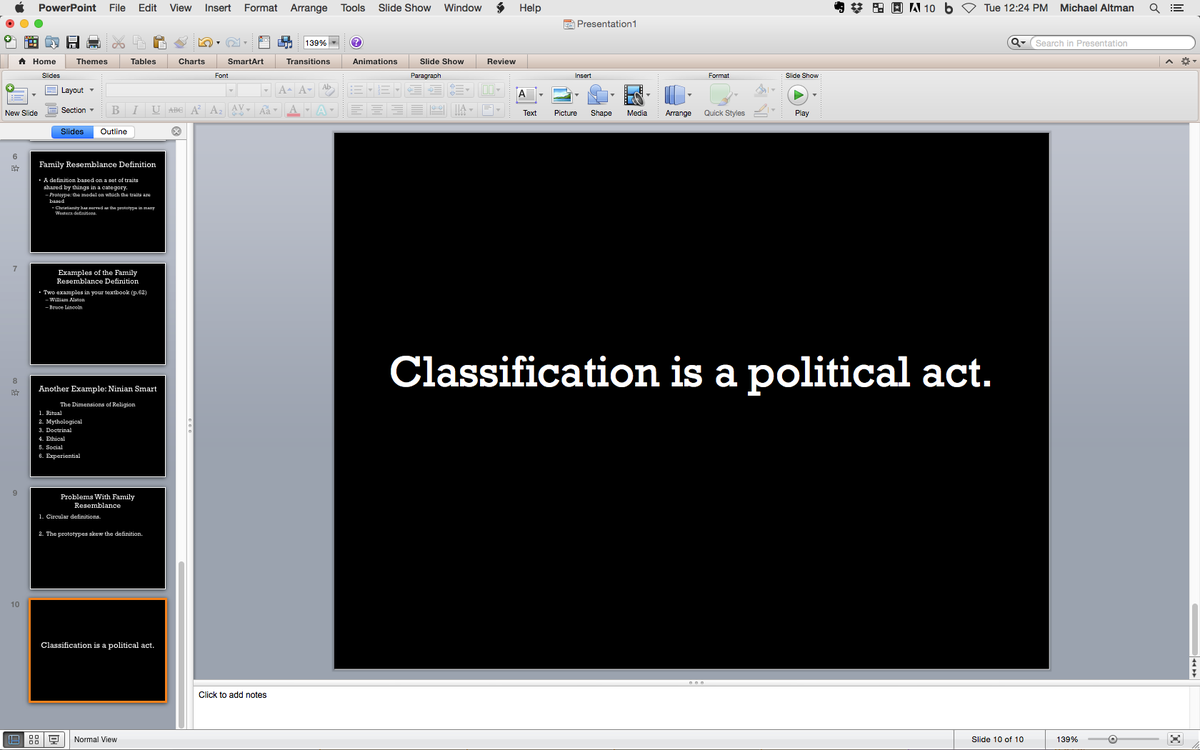This screenshot has height=750, width=1200.
Task: Switch to the SmartArt ribbon tab
Action: 245,61
